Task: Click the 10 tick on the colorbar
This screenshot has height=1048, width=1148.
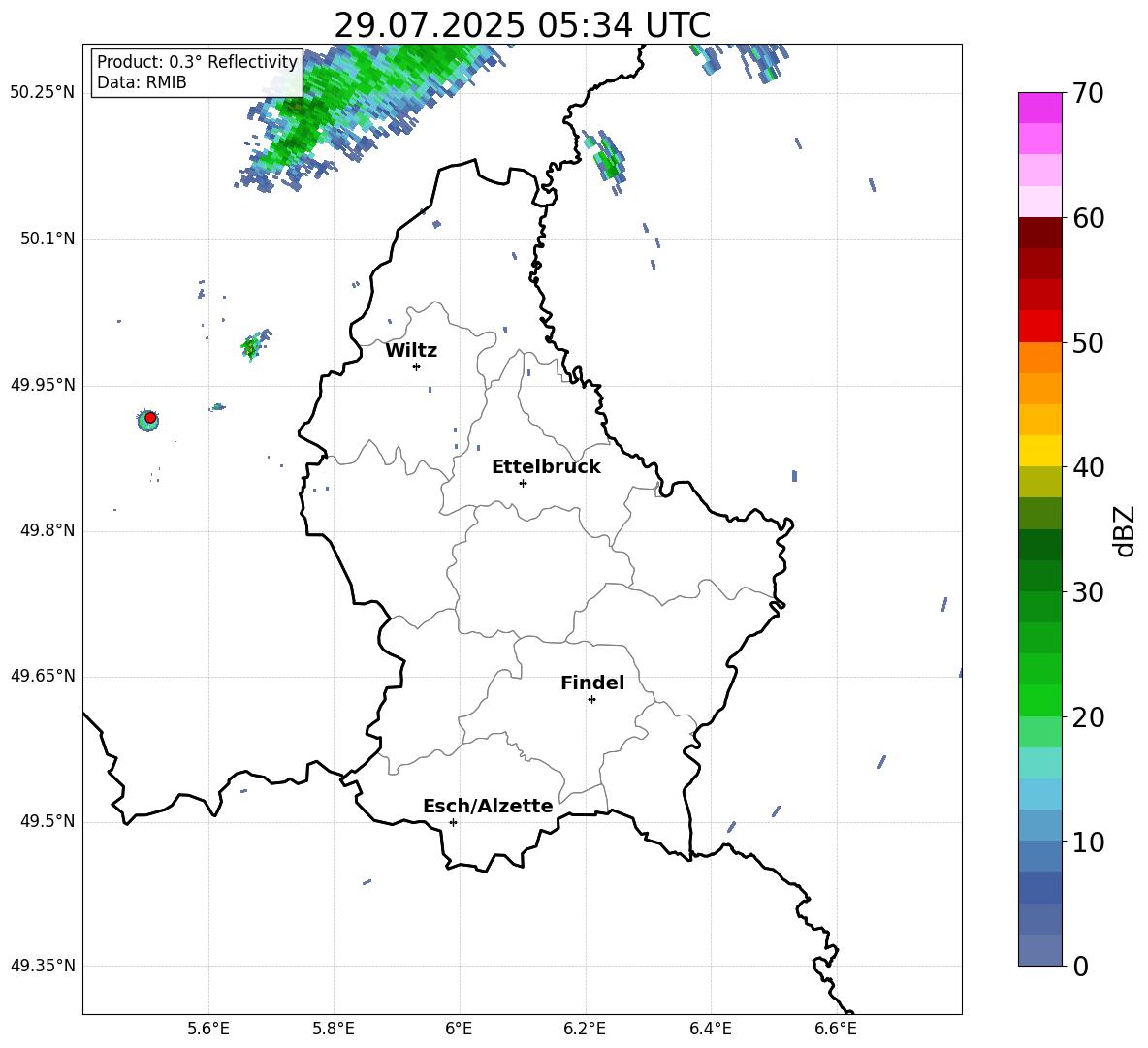Action: tap(1088, 842)
